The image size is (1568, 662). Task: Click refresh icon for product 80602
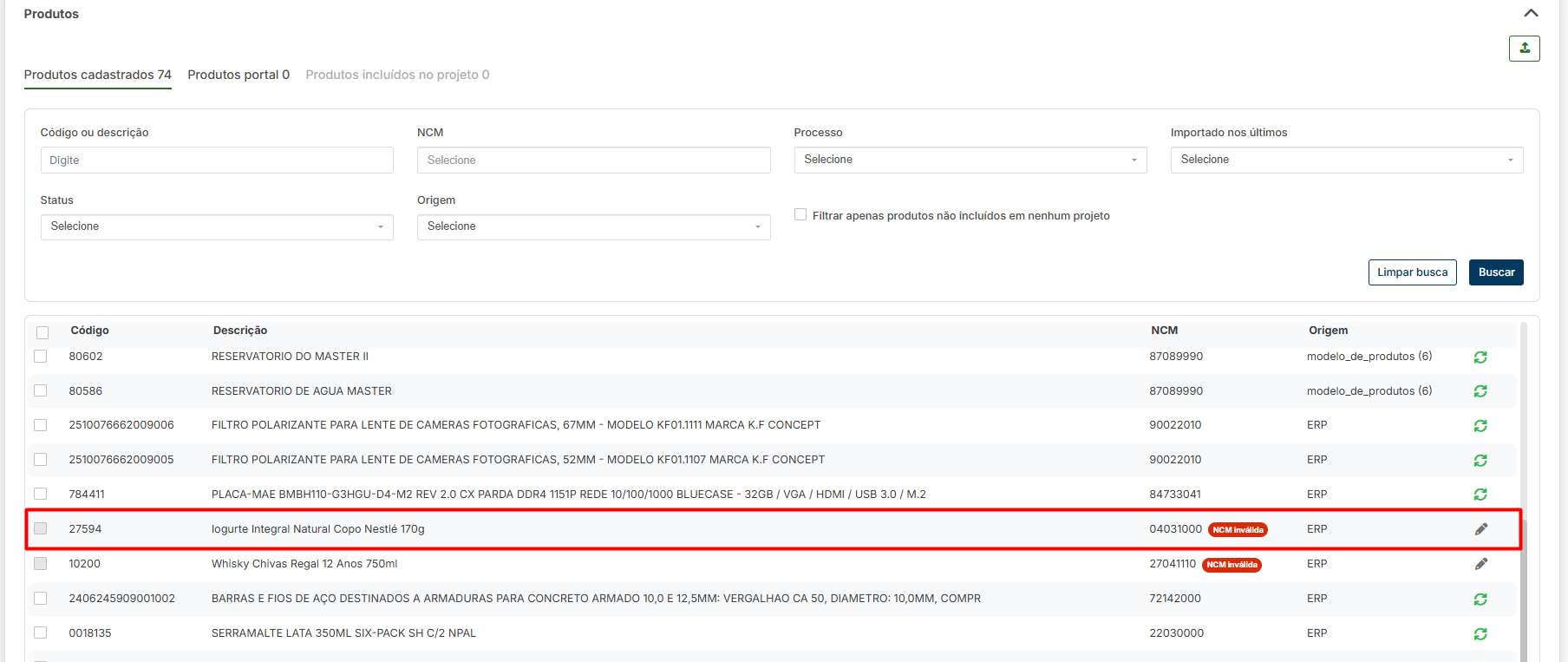pyautogui.click(x=1480, y=357)
